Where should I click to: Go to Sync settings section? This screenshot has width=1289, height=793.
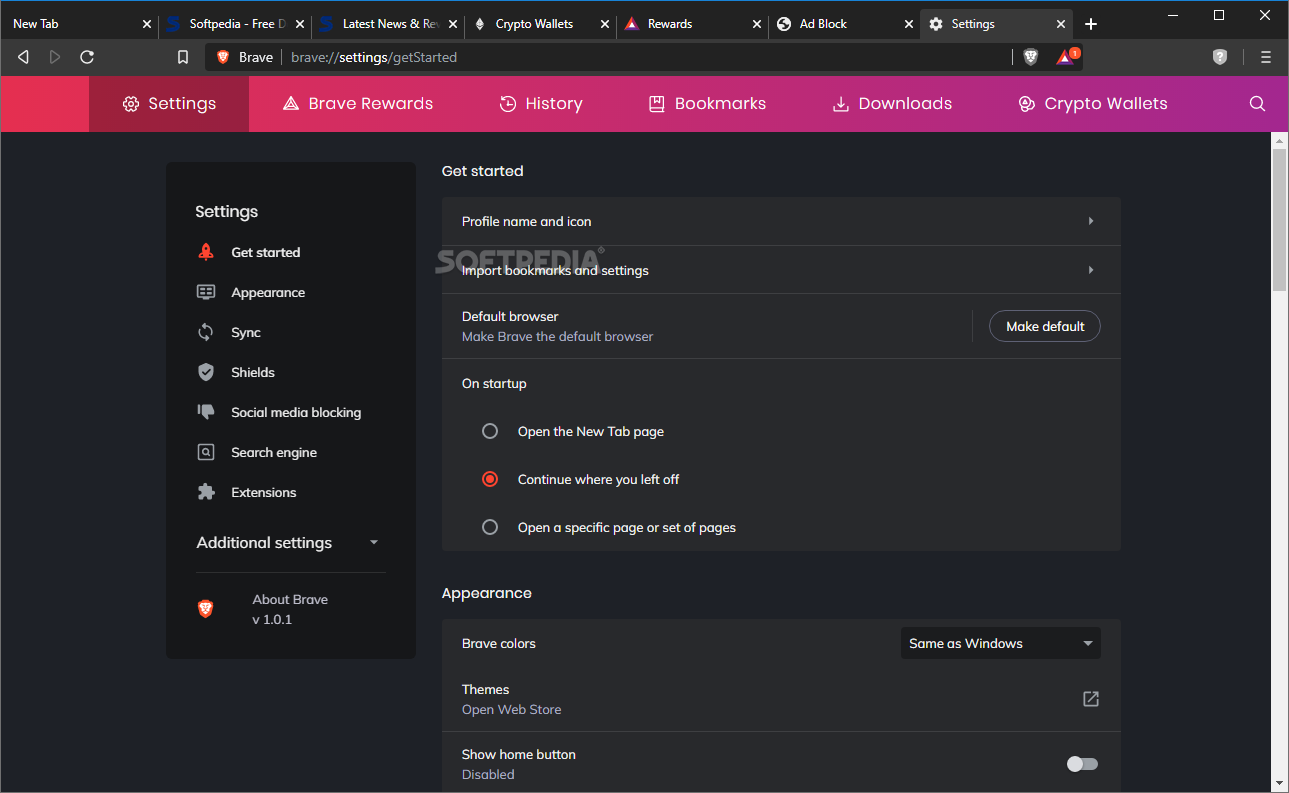click(x=246, y=332)
